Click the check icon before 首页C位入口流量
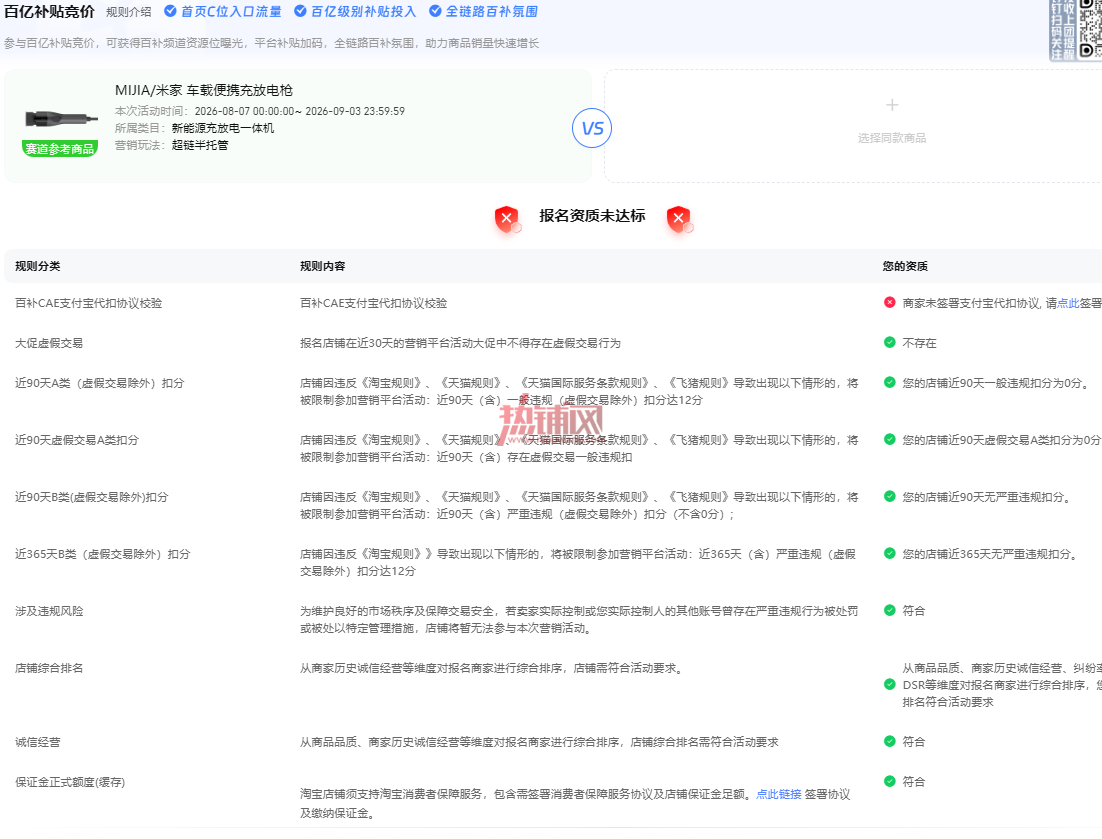This screenshot has width=1102, height=839. 170,11
